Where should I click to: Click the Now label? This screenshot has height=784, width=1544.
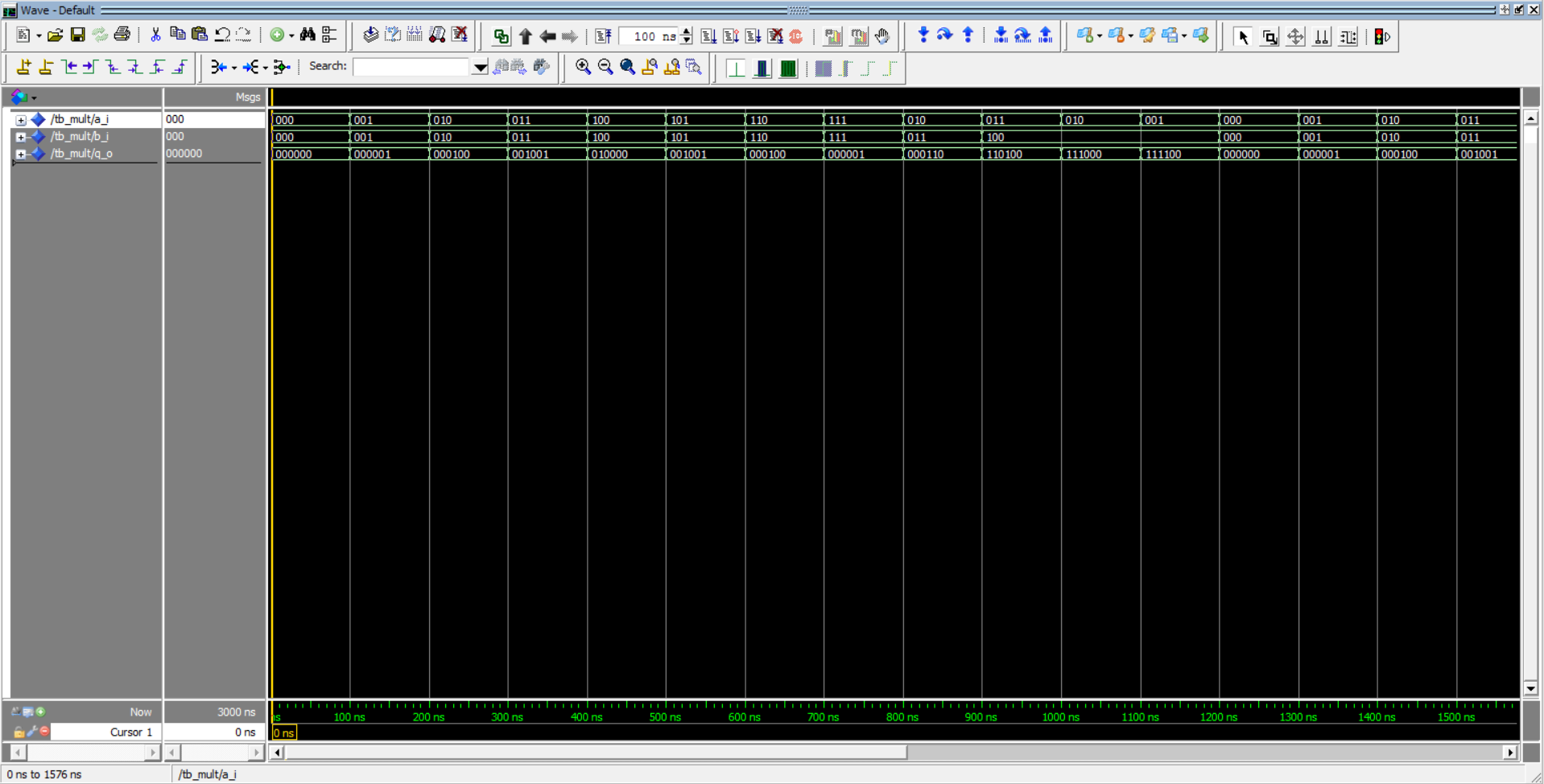[x=141, y=712]
